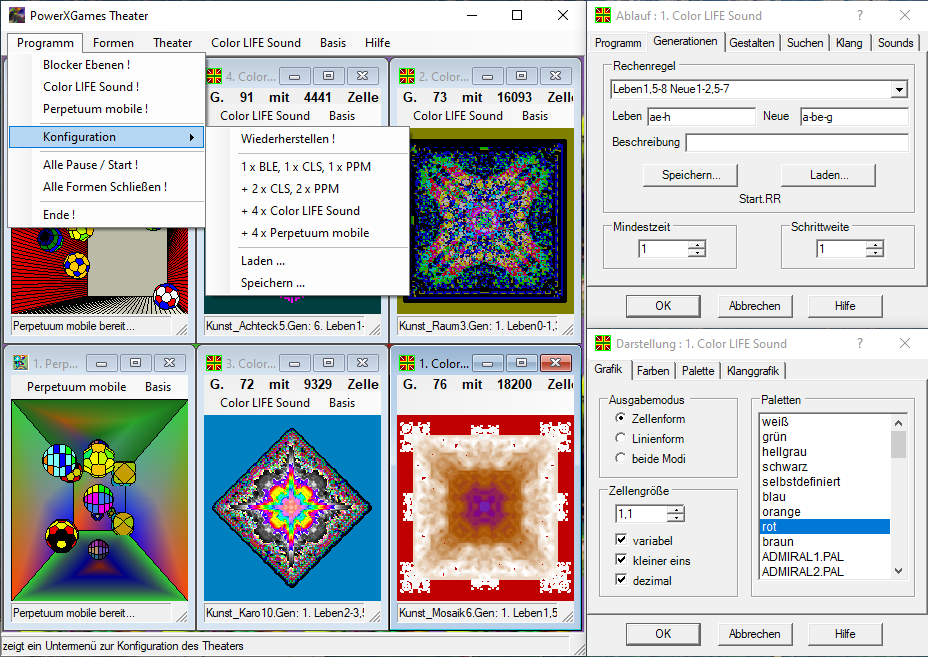Click the Laden... button in Ablauf

tap(829, 175)
